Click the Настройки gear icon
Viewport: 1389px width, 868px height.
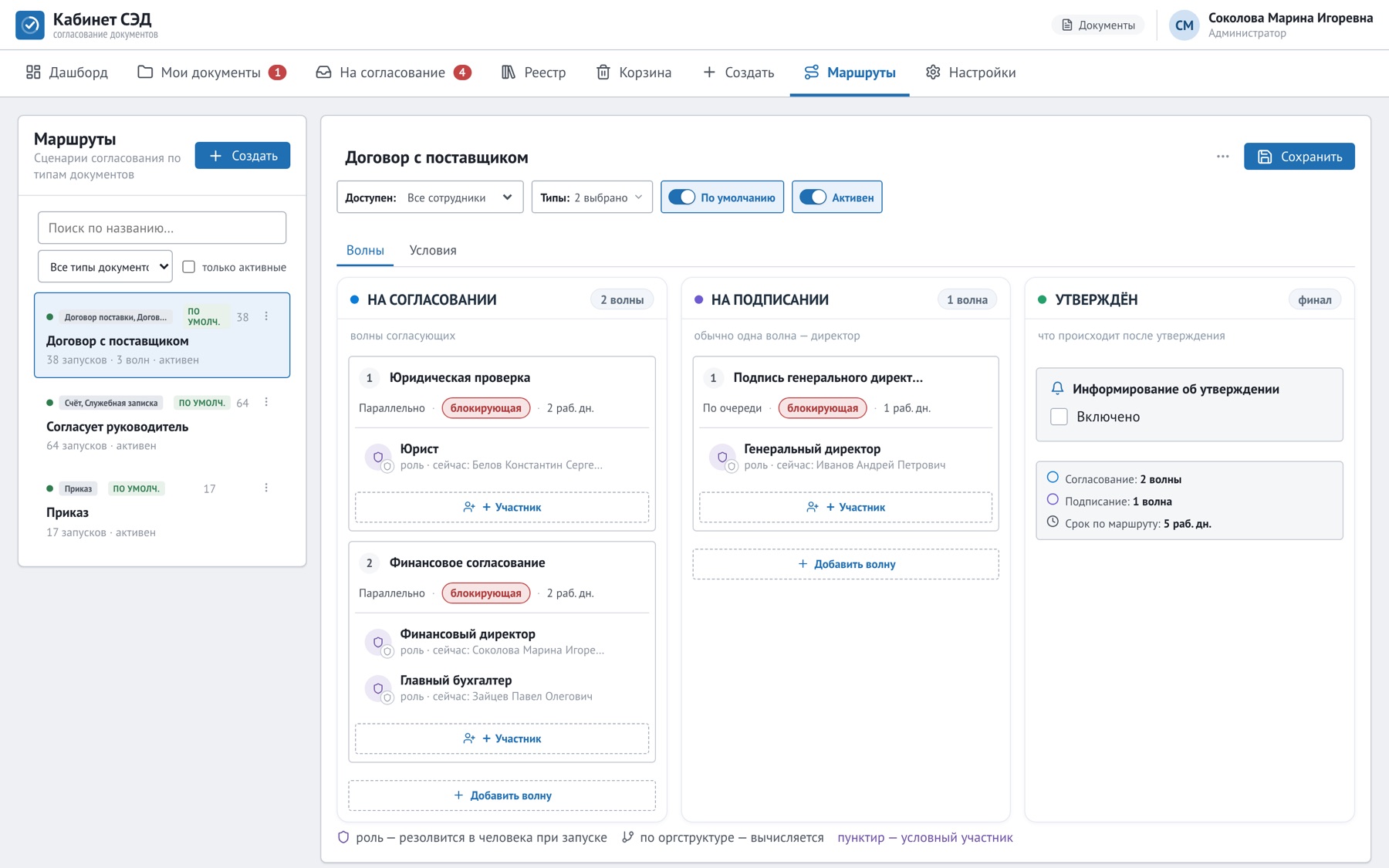click(933, 73)
